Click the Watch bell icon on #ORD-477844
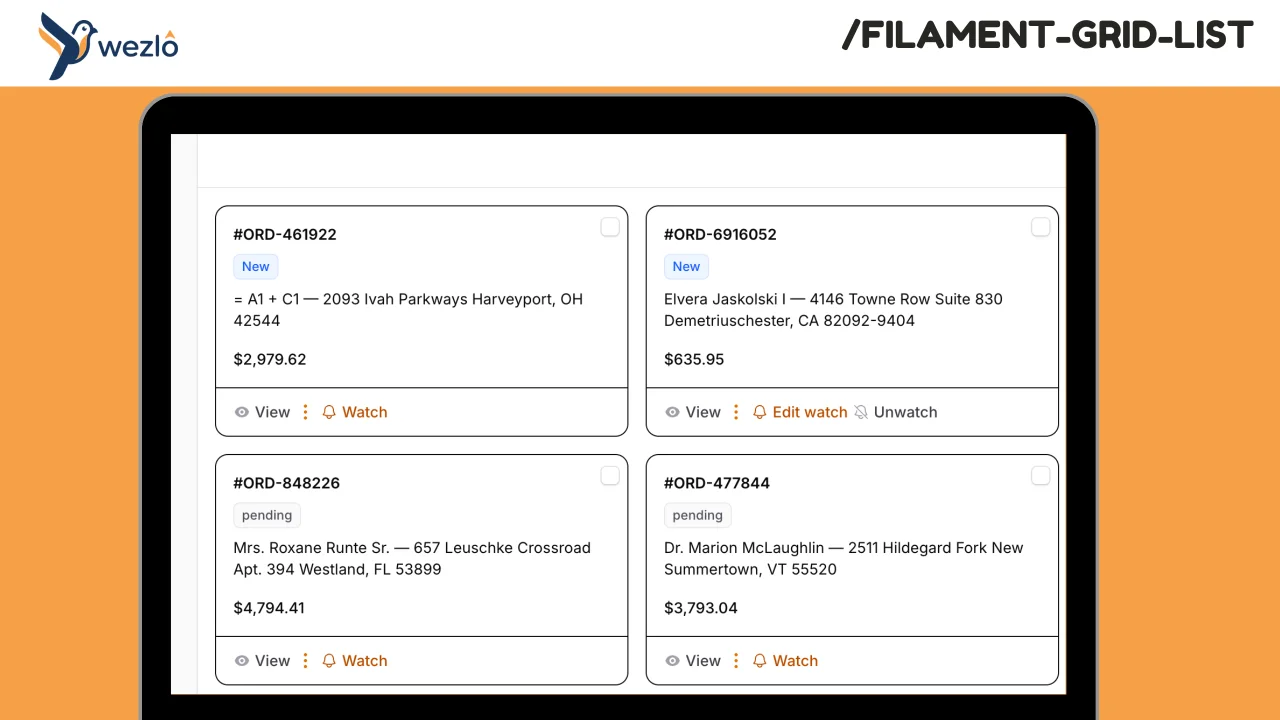 coord(760,660)
